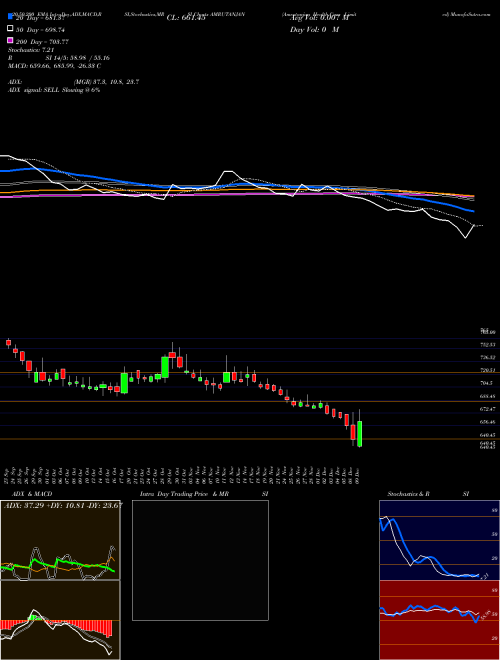Click the last green candlestick

(359, 434)
